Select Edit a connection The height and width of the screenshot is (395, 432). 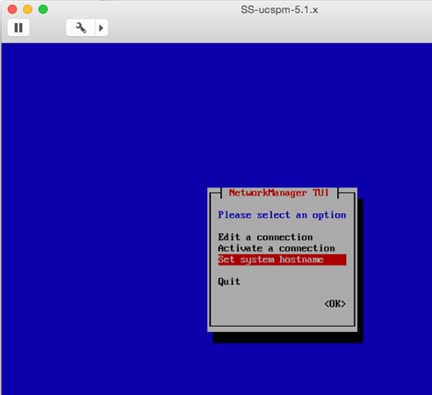pos(265,237)
